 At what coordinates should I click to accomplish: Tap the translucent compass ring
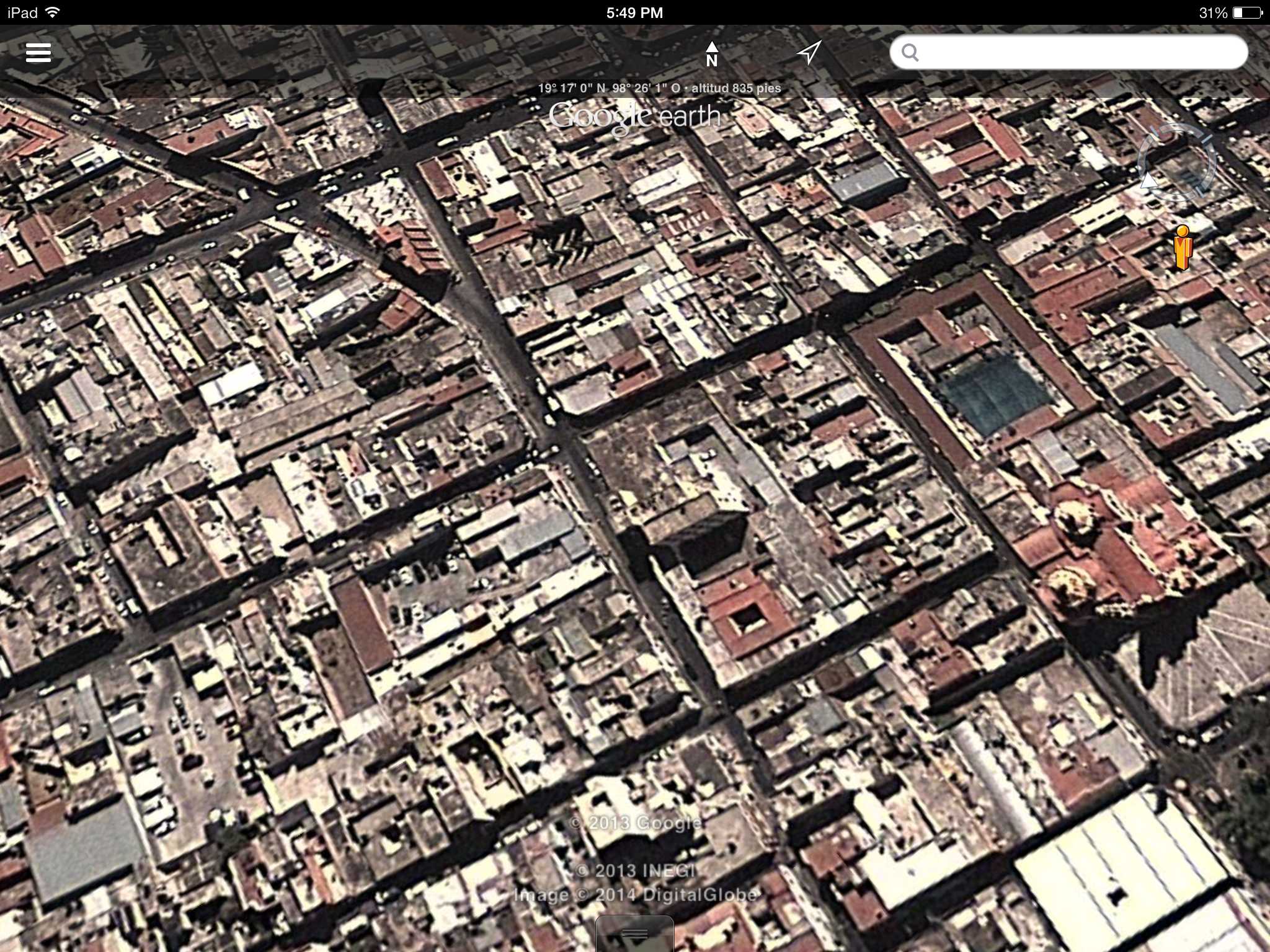point(1176,162)
